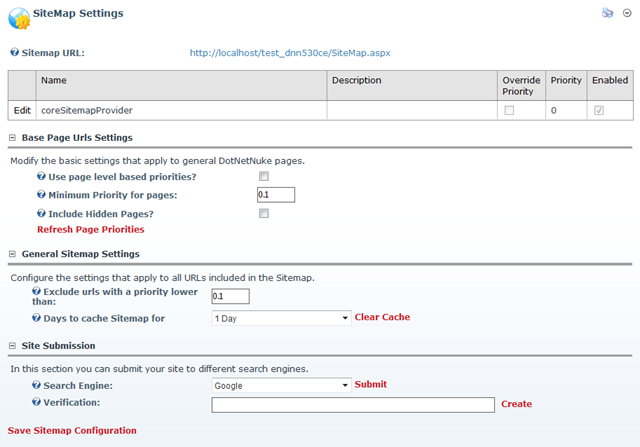Click help icon beside Sitemap URL
This screenshot has width=640, height=447.
click(15, 52)
